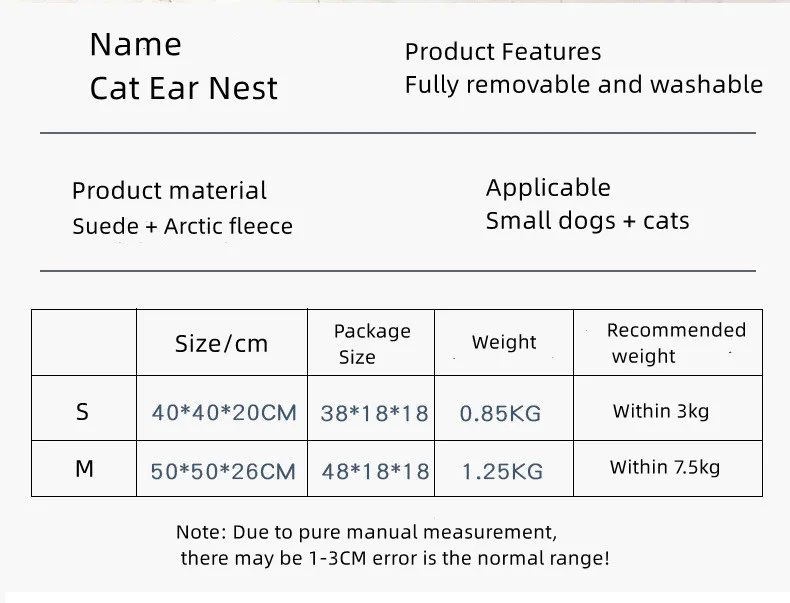Click the 'Size/cm' column header
Viewport: 790px width, 603px height.
coord(221,344)
